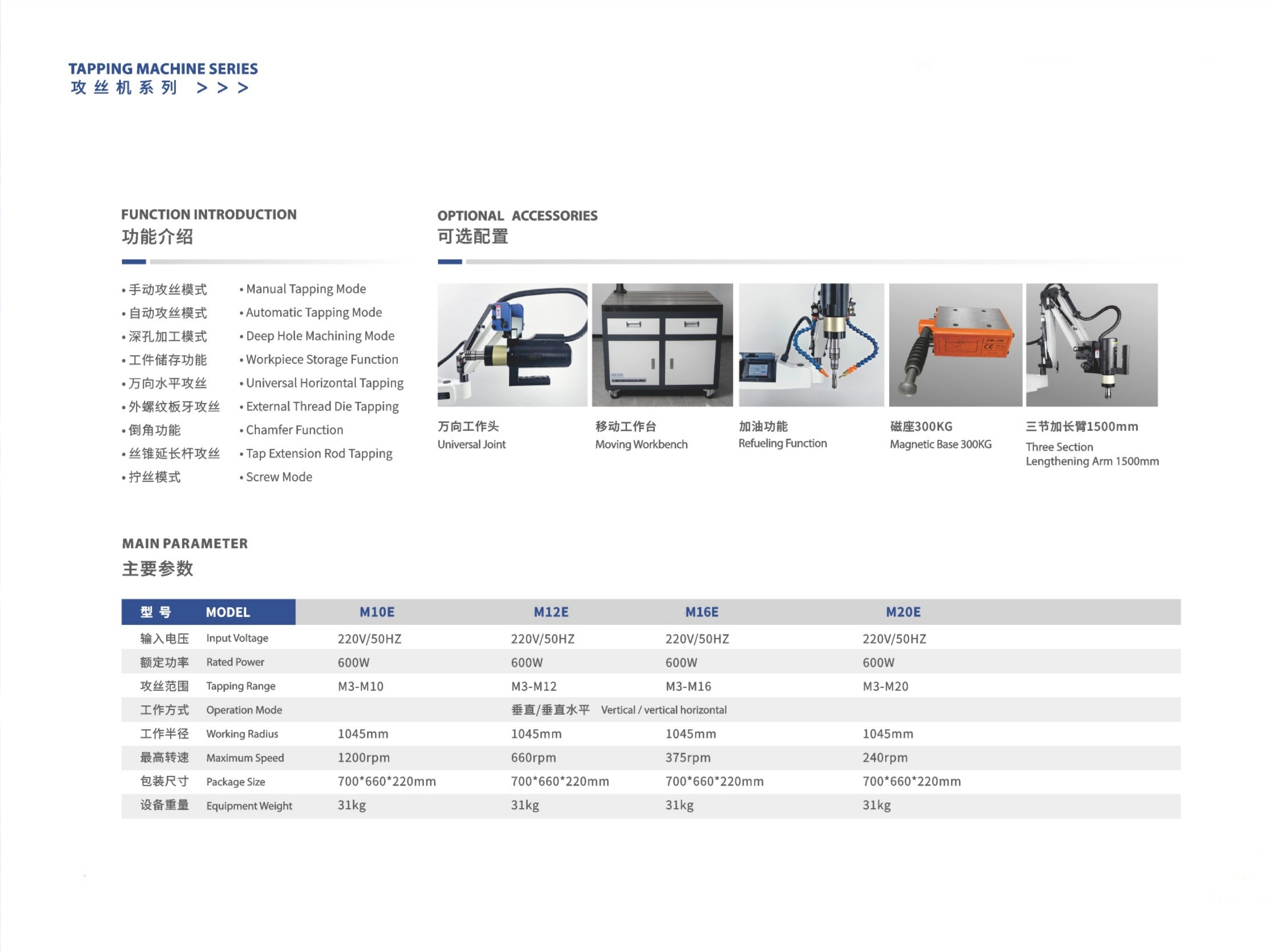The image size is (1277, 952).
Task: Click the OPTIONAL ACCESSORIES heading
Action: [x=517, y=216]
